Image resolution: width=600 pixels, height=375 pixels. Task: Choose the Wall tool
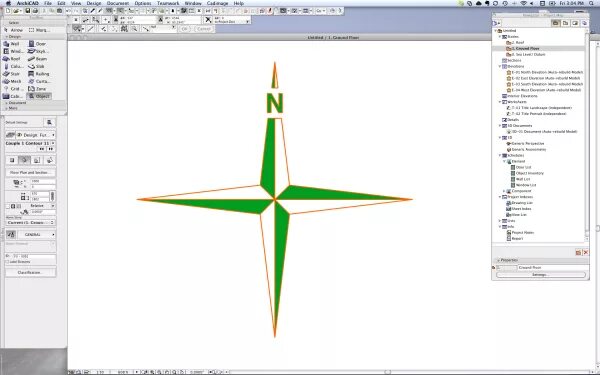12,44
